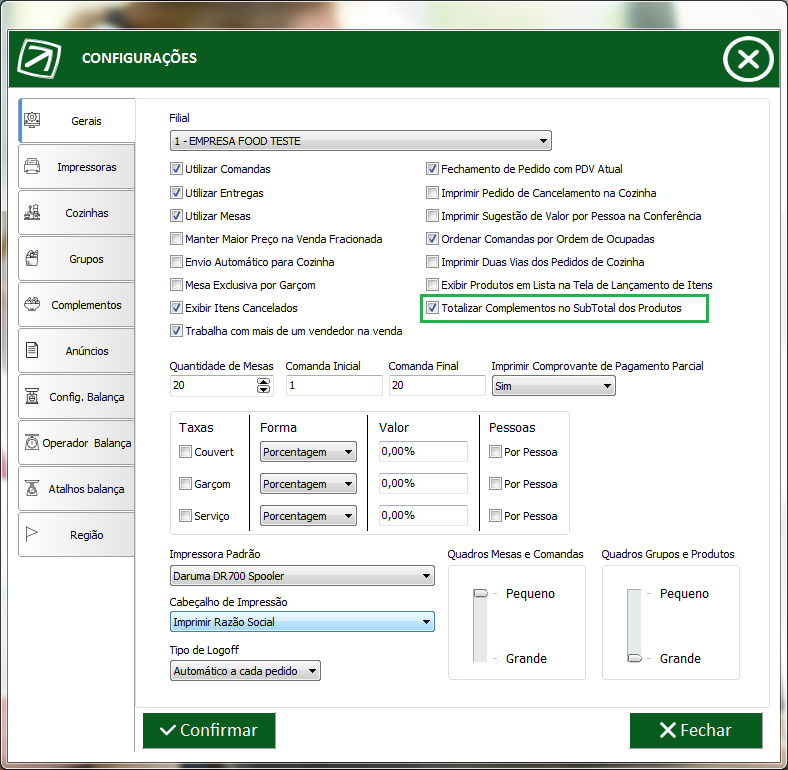
Task: Click the Cozinhas kitchen icon
Action: [32, 213]
